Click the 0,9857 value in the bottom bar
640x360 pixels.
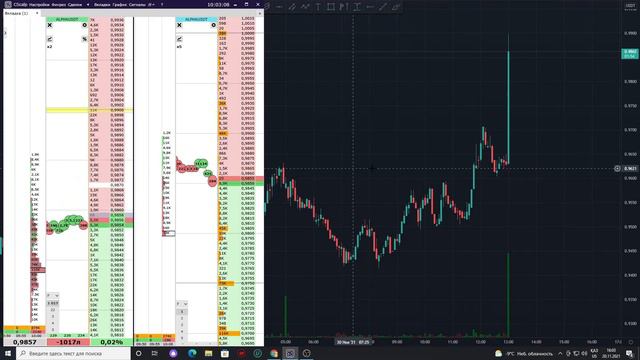click(24, 342)
